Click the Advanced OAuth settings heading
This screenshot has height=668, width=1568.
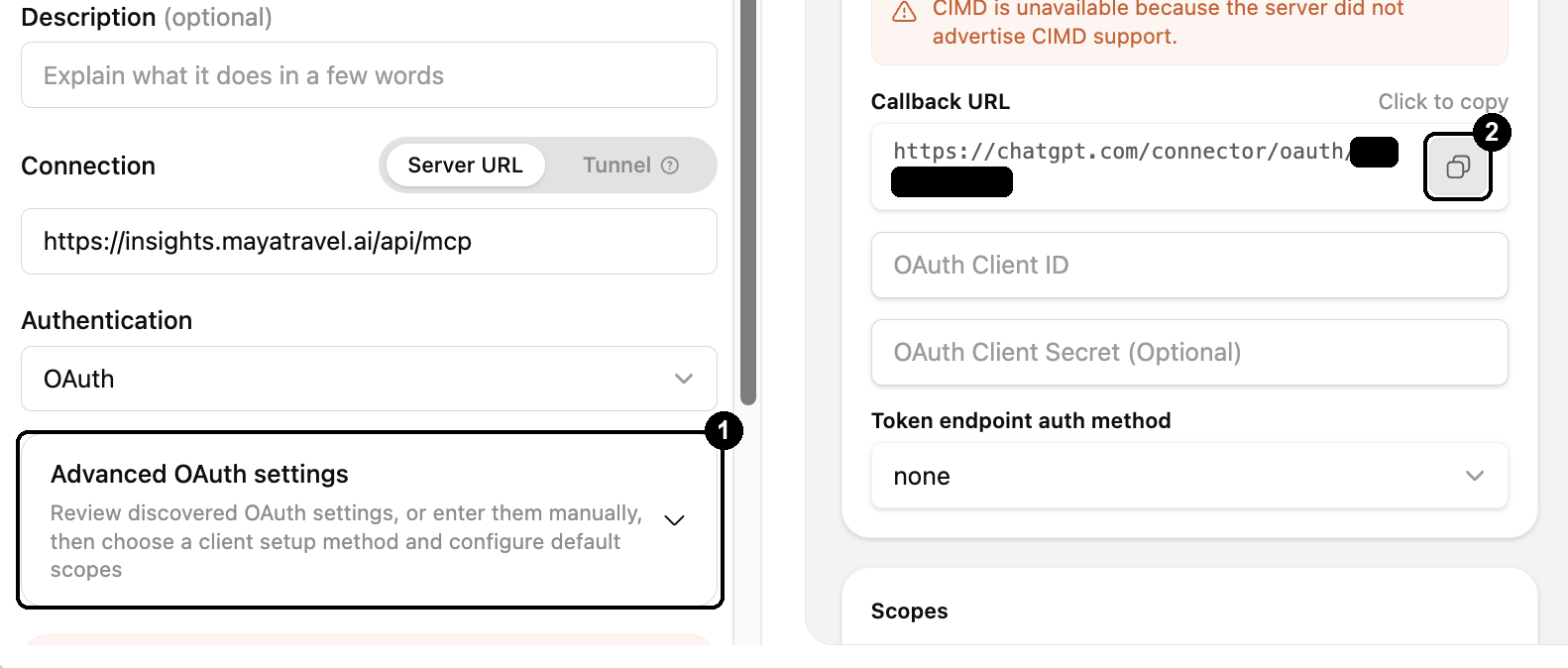(199, 474)
